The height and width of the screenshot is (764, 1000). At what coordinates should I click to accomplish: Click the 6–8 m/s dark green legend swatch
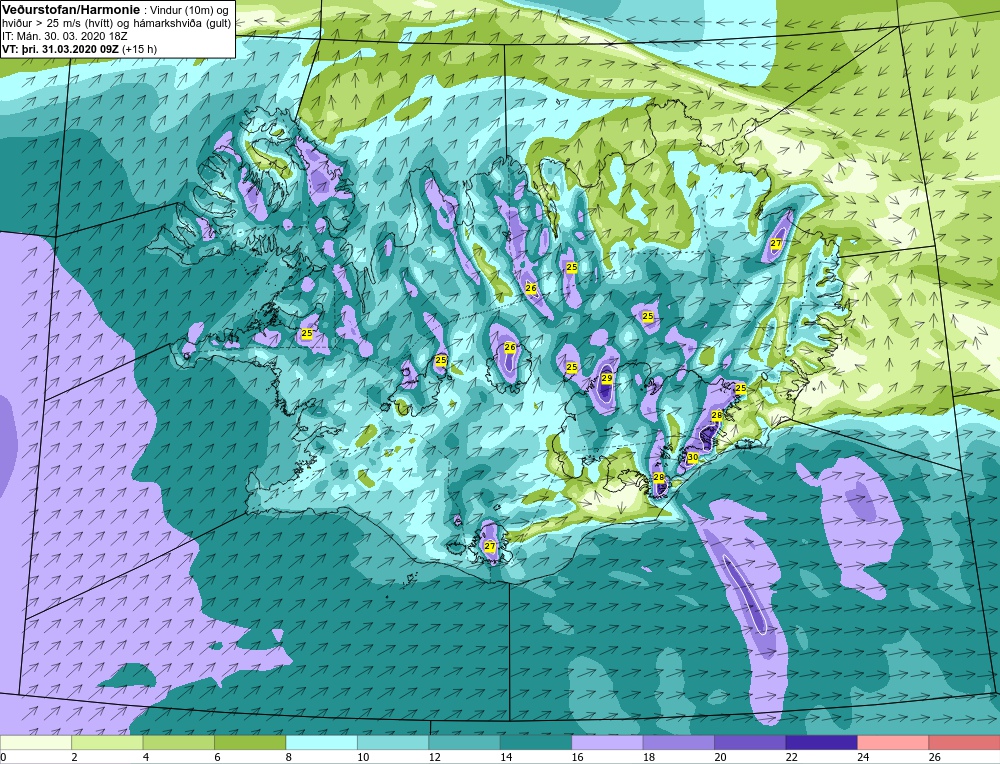(x=250, y=742)
